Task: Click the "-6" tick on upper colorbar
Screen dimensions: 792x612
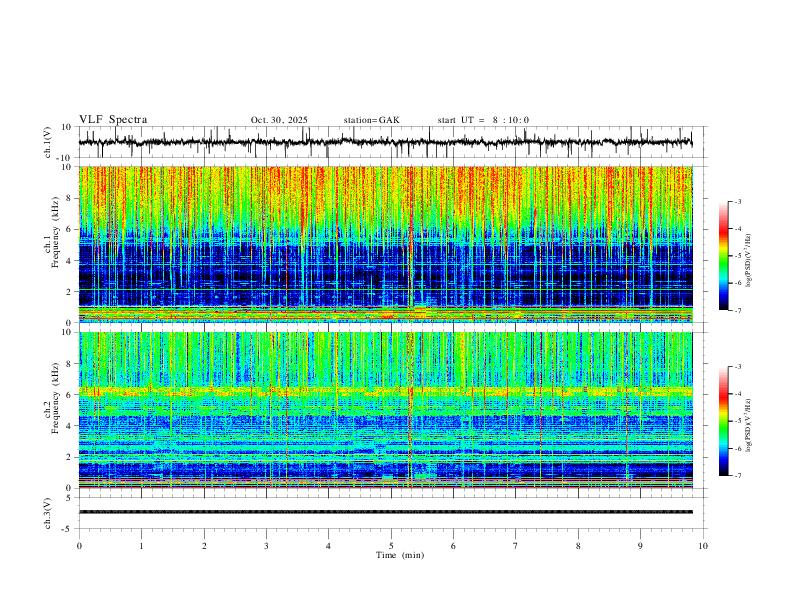Action: [737, 283]
